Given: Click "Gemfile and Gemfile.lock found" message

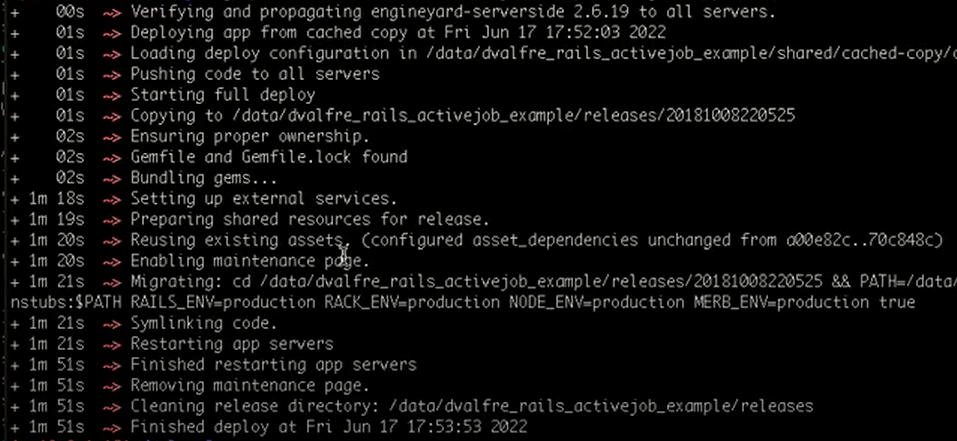Looking at the screenshot, I should pos(269,157).
